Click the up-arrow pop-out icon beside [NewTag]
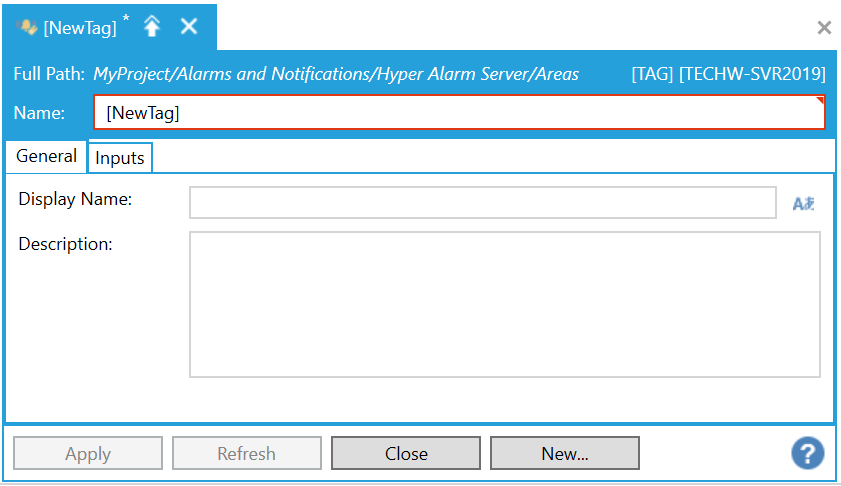 152,27
